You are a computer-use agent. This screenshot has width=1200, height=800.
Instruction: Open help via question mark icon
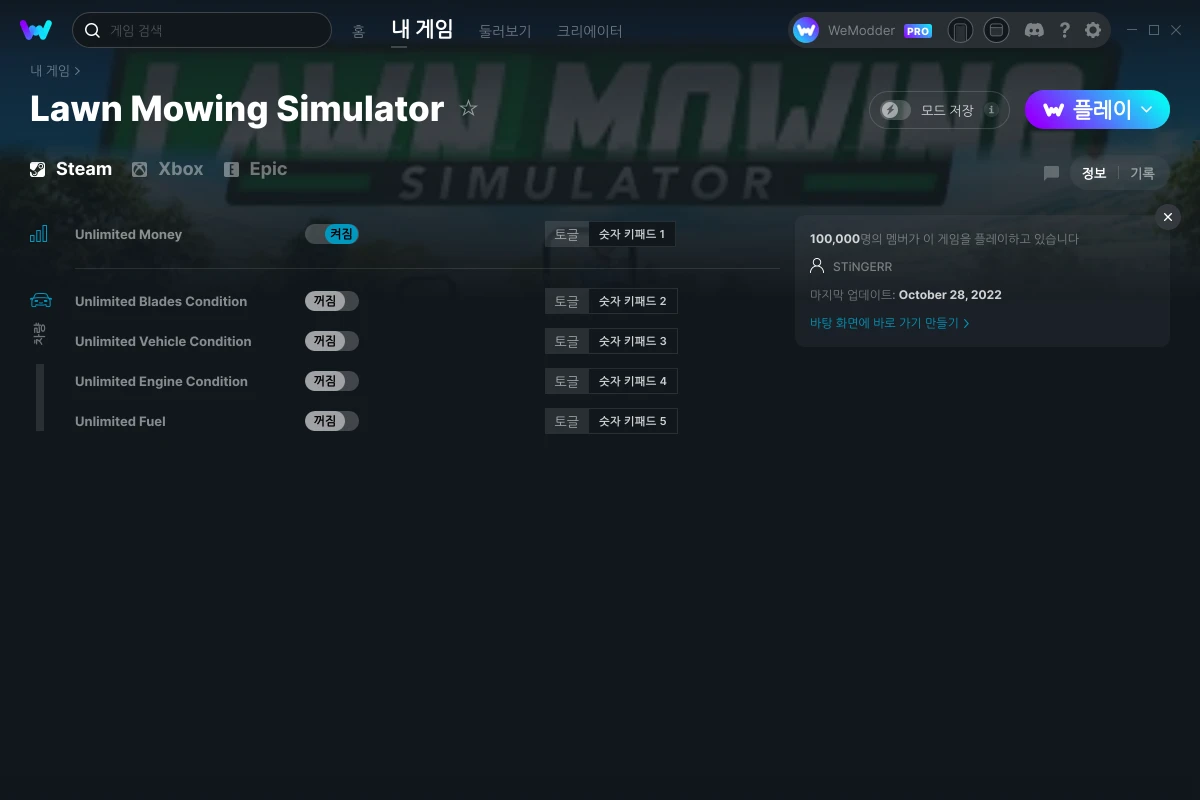pos(1064,30)
